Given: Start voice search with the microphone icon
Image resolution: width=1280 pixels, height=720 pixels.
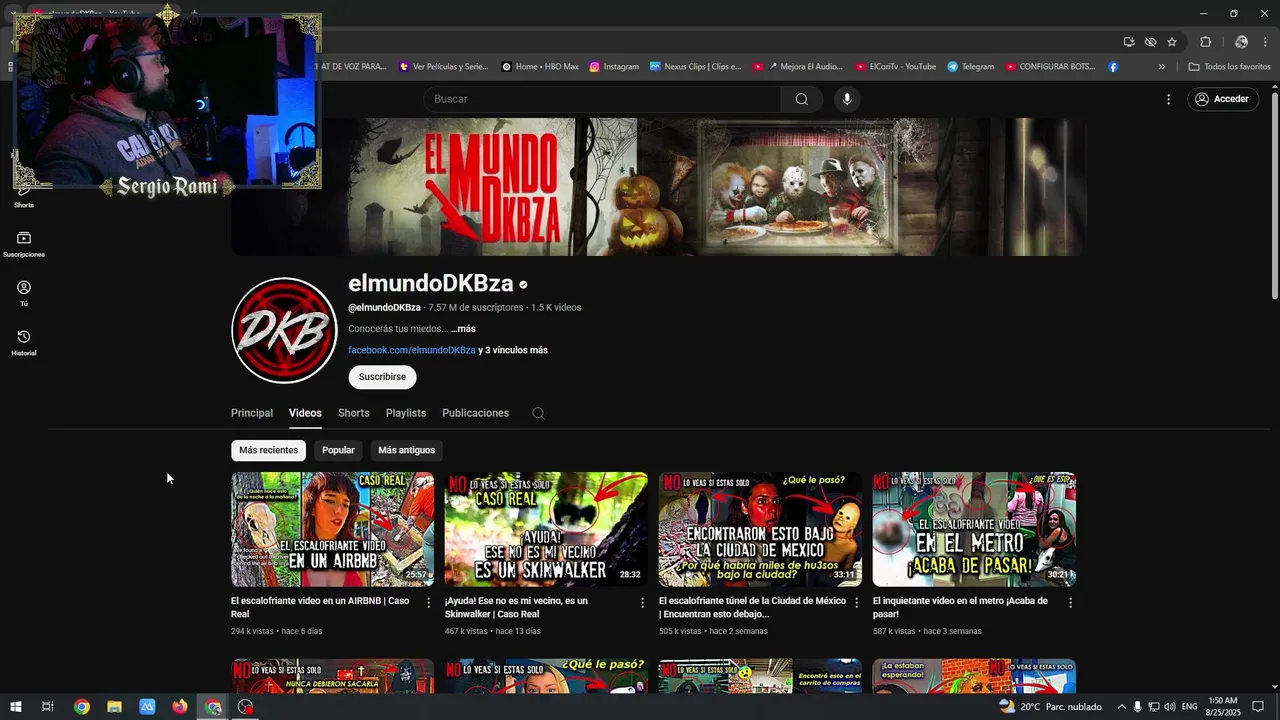Looking at the screenshot, I should pyautogui.click(x=847, y=99).
